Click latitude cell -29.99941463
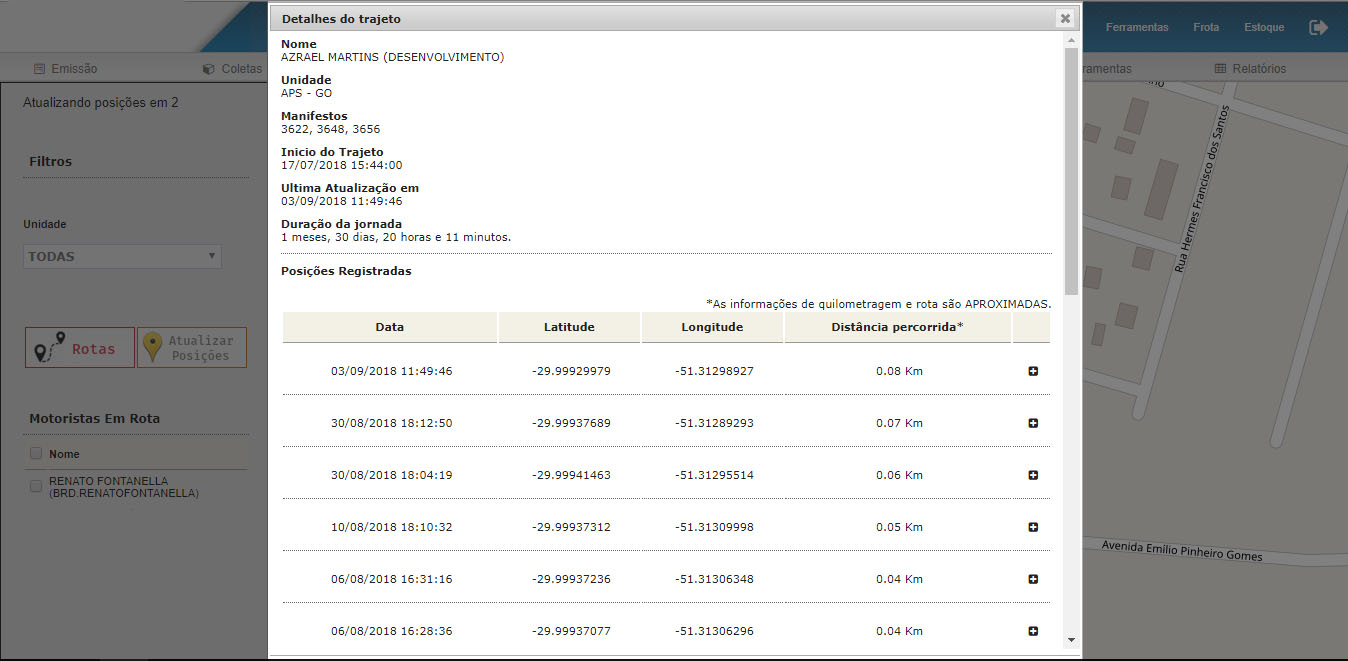The image size is (1348, 661). [x=571, y=475]
